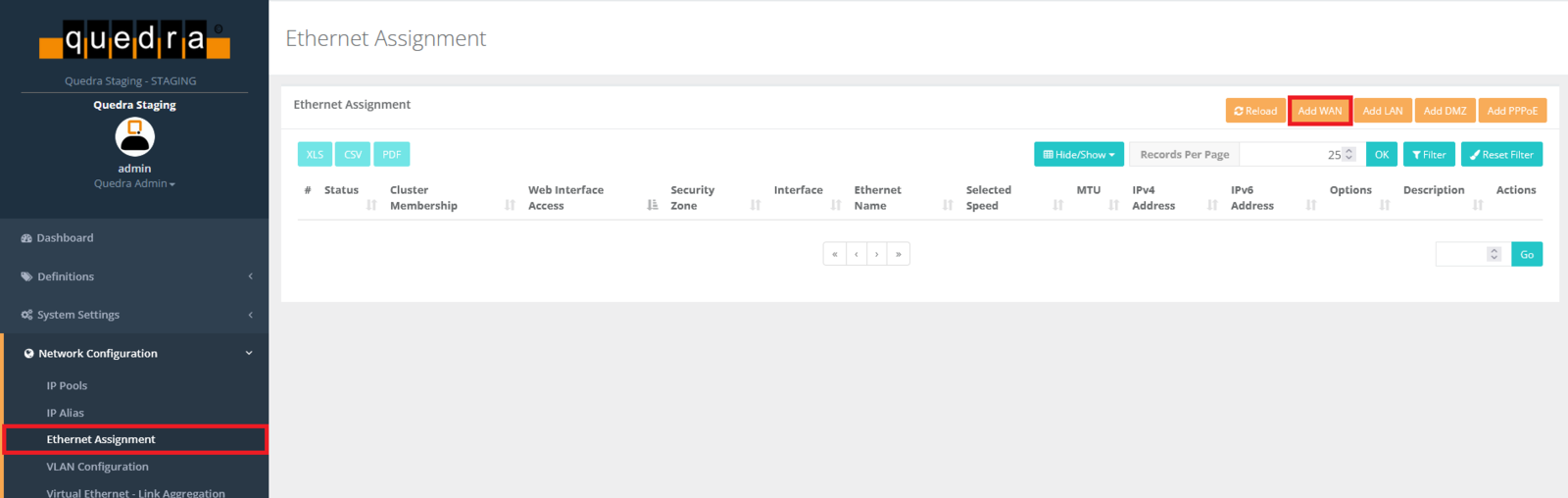Expand the System Settings menu
The width and height of the screenshot is (1568, 498).
[134, 315]
